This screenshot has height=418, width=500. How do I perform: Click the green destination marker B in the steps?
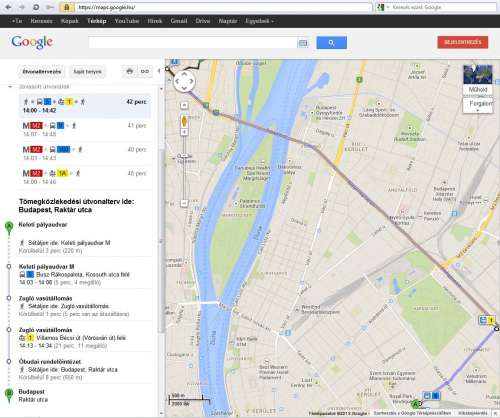9,394
